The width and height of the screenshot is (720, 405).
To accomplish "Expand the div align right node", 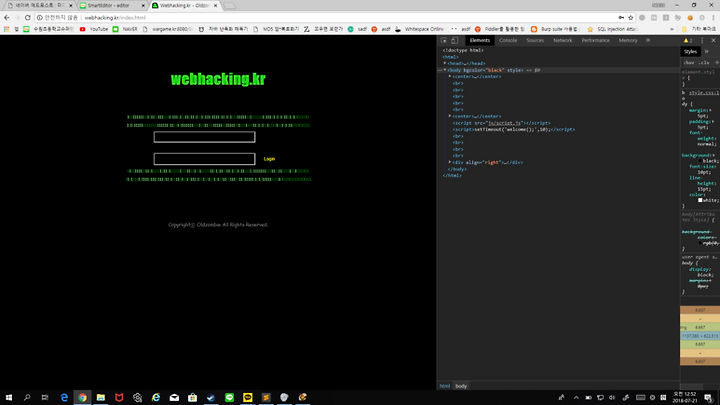I will coord(450,162).
